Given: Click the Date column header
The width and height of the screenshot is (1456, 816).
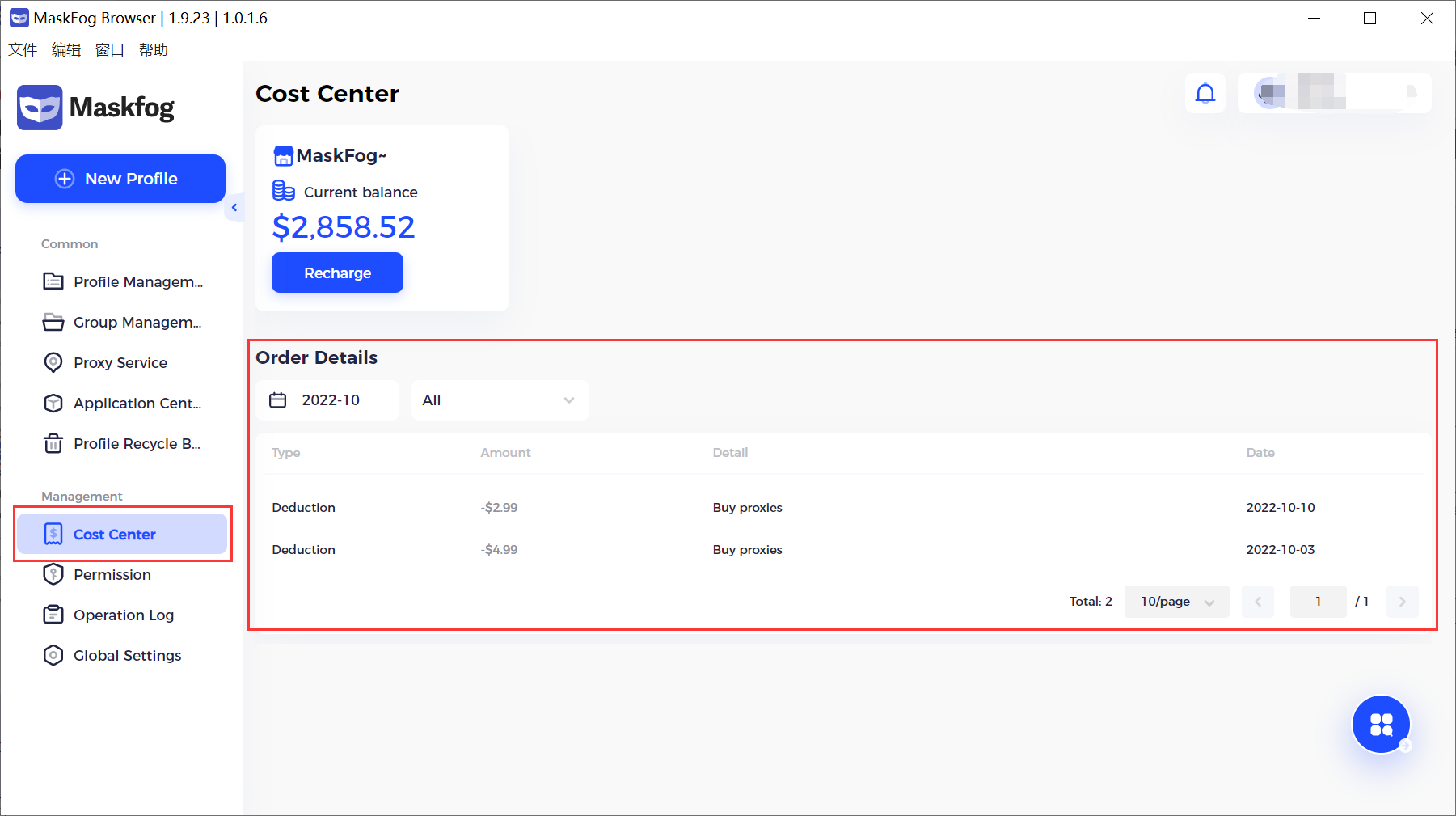Looking at the screenshot, I should [1260, 453].
